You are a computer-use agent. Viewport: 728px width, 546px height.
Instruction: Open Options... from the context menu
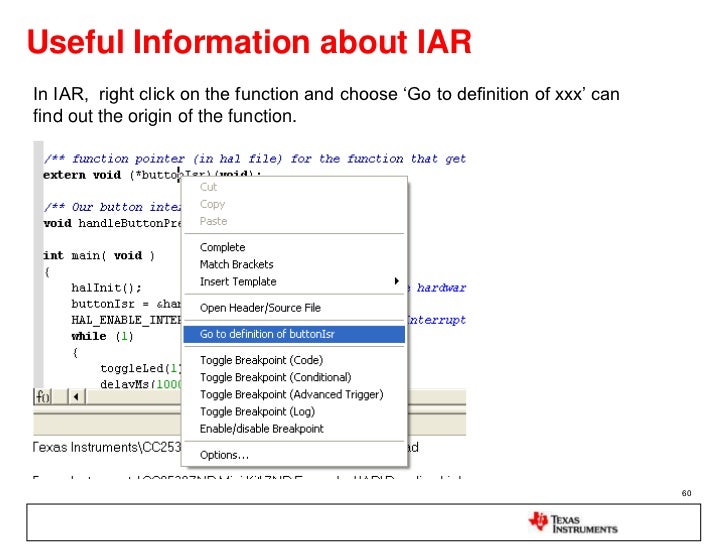click(294, 455)
